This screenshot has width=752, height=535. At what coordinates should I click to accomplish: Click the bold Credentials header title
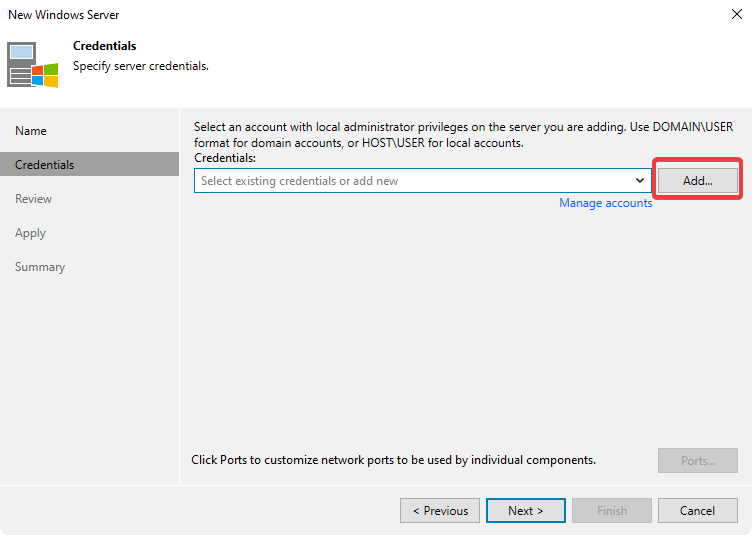105,46
